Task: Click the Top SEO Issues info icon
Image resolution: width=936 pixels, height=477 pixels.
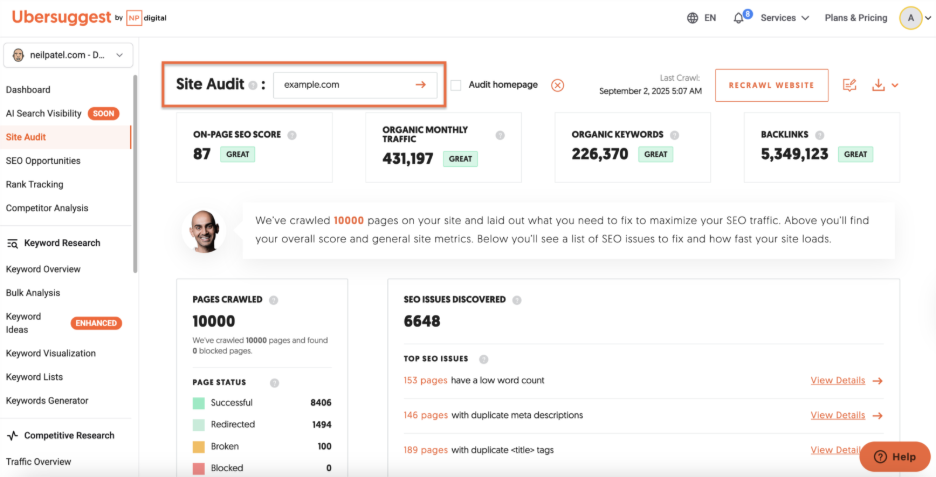Action: tap(484, 359)
